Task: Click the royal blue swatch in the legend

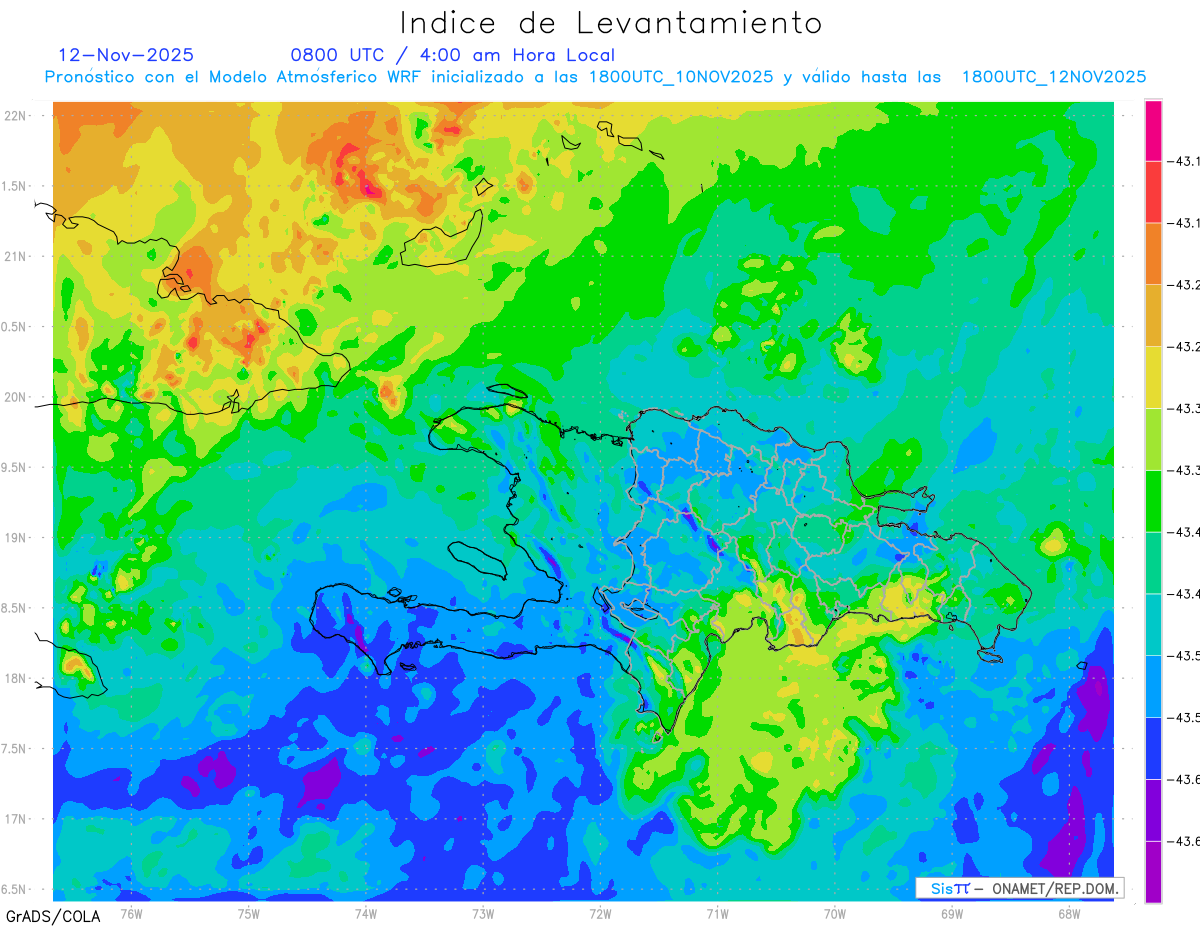Action: tap(1153, 749)
